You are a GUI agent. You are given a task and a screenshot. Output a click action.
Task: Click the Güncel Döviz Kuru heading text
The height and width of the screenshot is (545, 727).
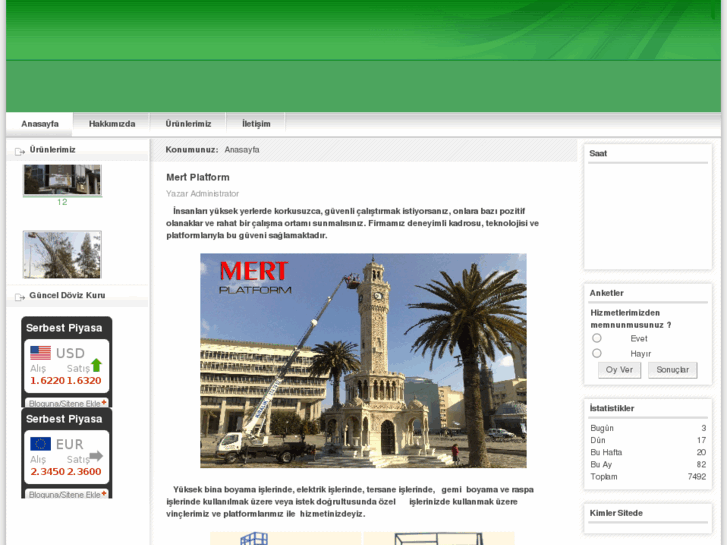(x=67, y=295)
